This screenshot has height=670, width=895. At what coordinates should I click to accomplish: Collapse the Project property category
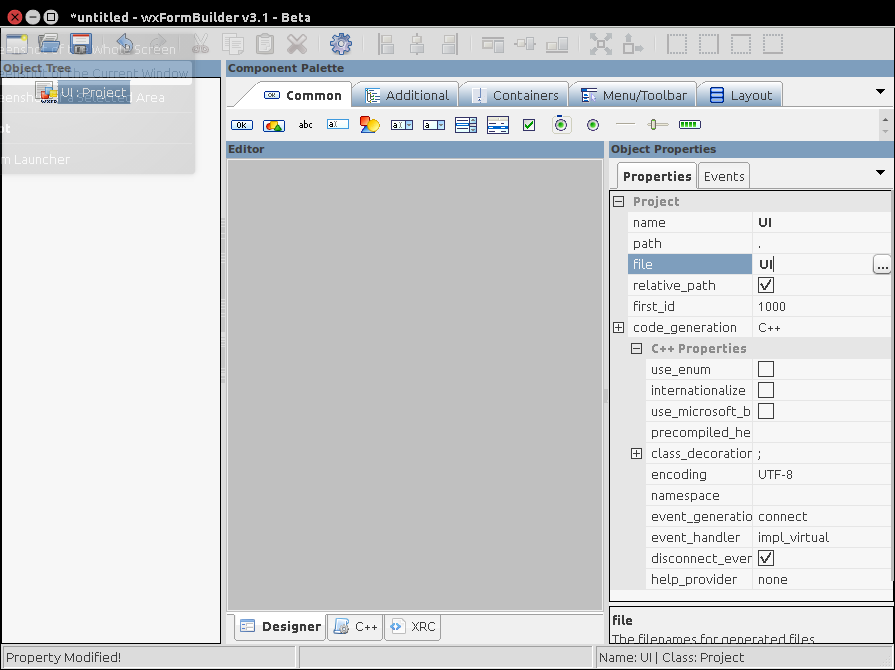click(618, 201)
